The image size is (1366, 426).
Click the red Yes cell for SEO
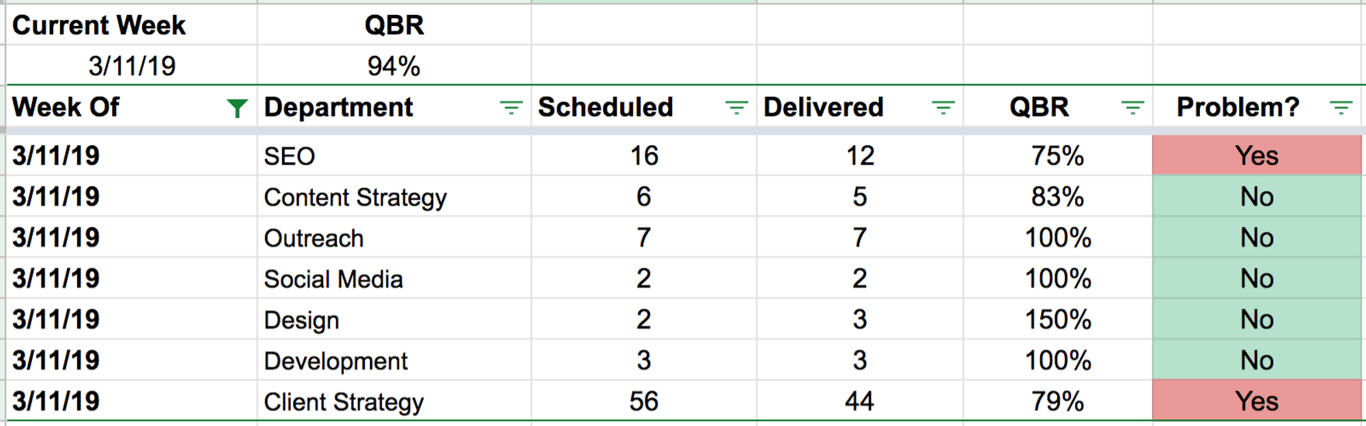[x=1257, y=155]
